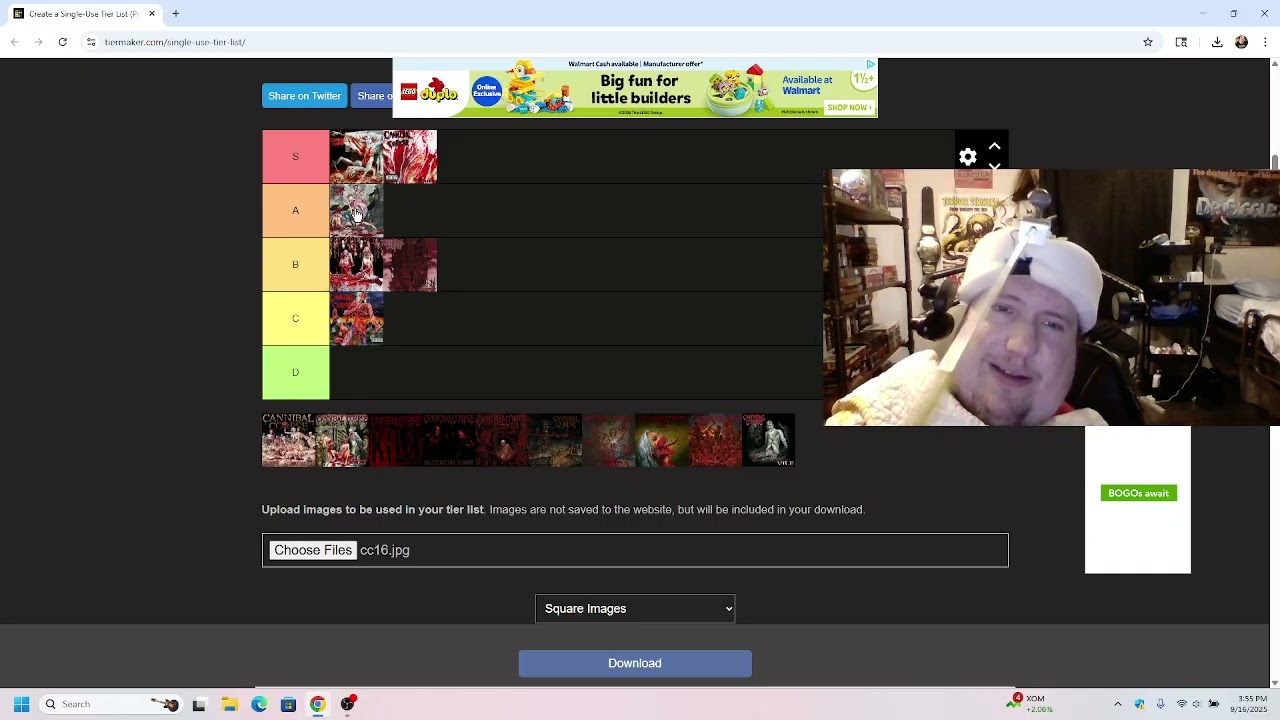This screenshot has height=720, width=1280.
Task: Go back with the browser back arrow
Action: click(14, 42)
